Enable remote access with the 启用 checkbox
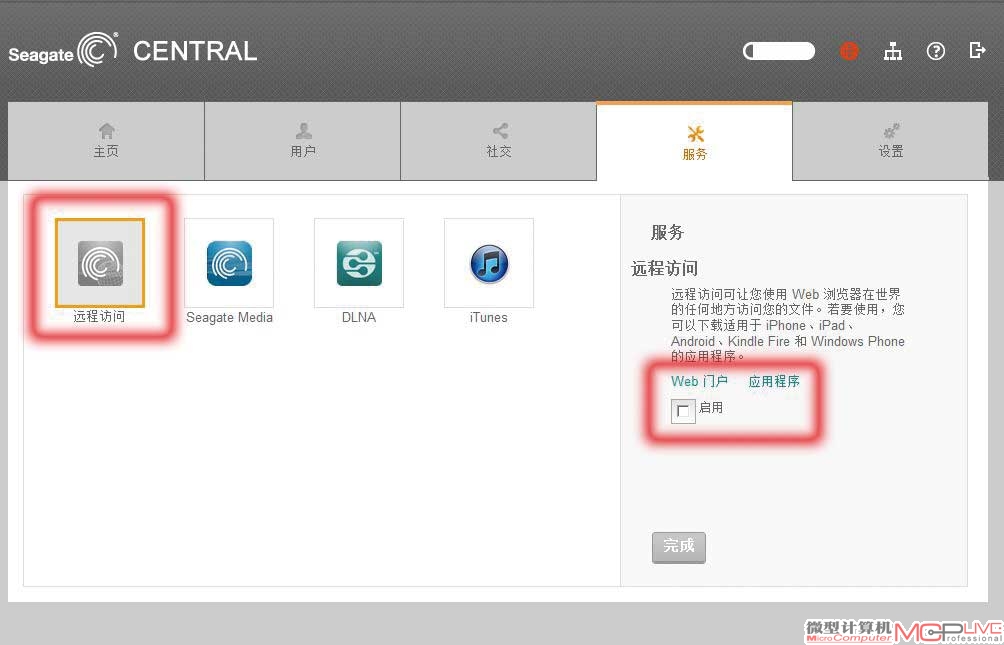The width and height of the screenshot is (1004, 645). [683, 411]
